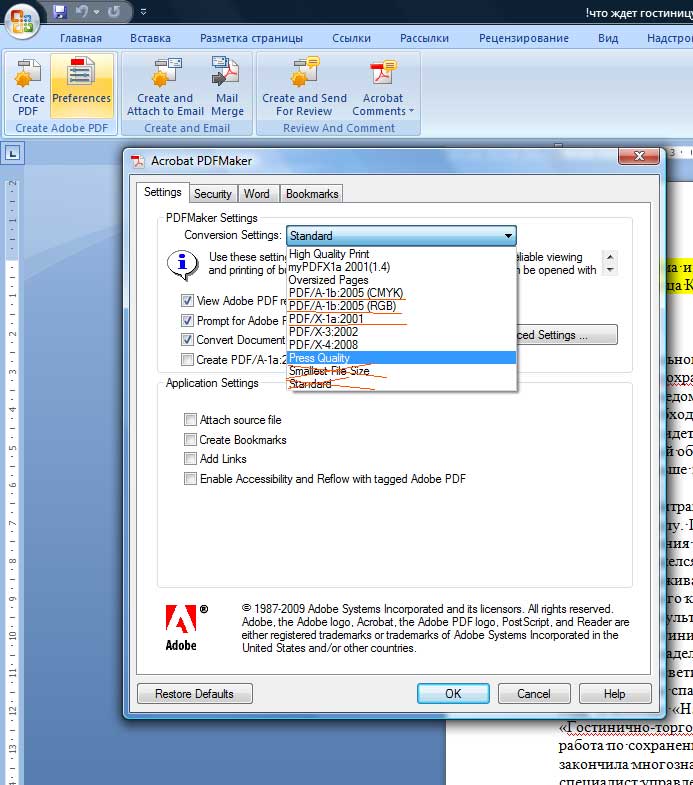Select PDF/A-1b:2005 (CMYK) option
This screenshot has width=693, height=785.
(402, 293)
